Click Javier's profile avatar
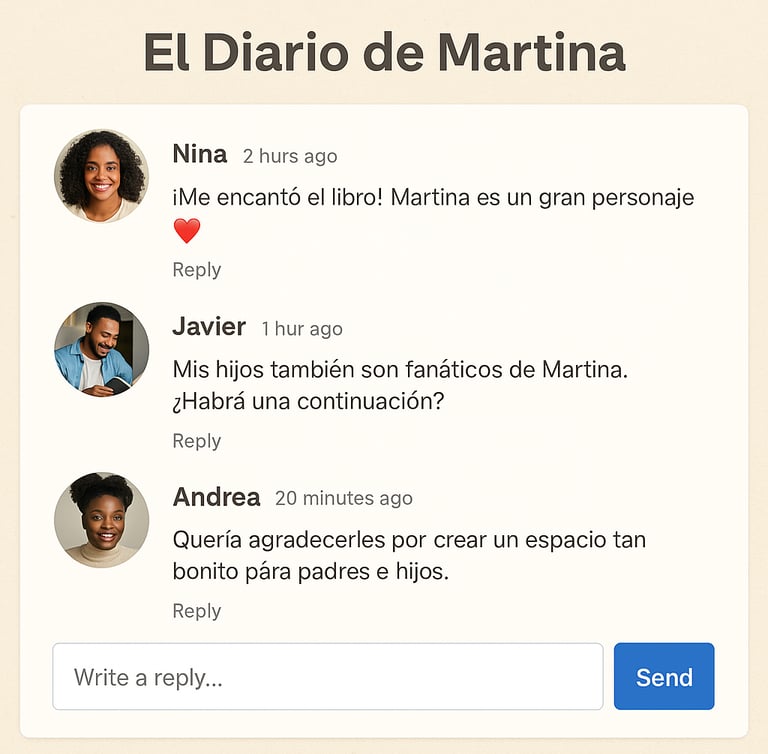The image size is (768, 754). point(101,349)
